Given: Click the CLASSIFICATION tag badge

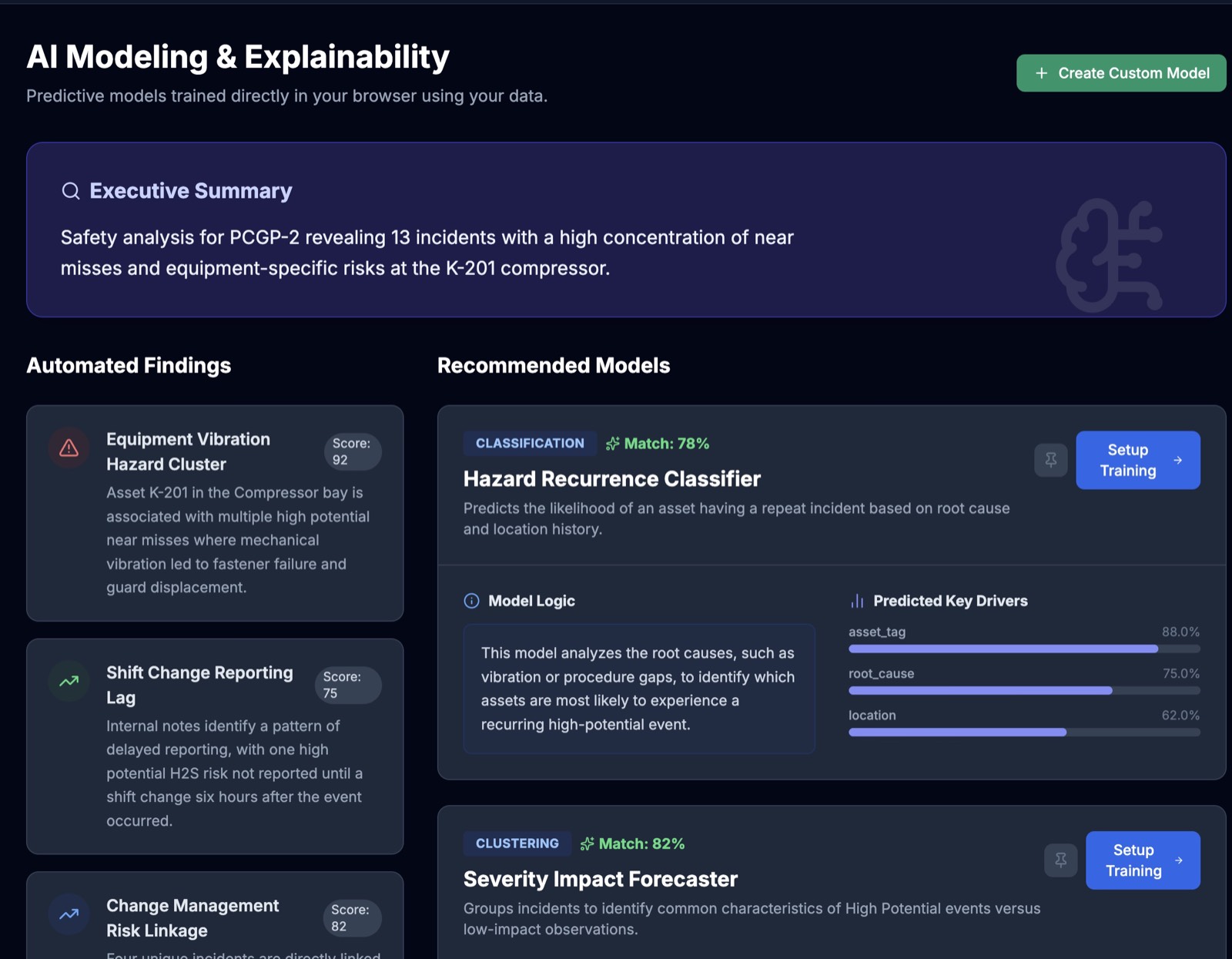Looking at the screenshot, I should pyautogui.click(x=530, y=444).
